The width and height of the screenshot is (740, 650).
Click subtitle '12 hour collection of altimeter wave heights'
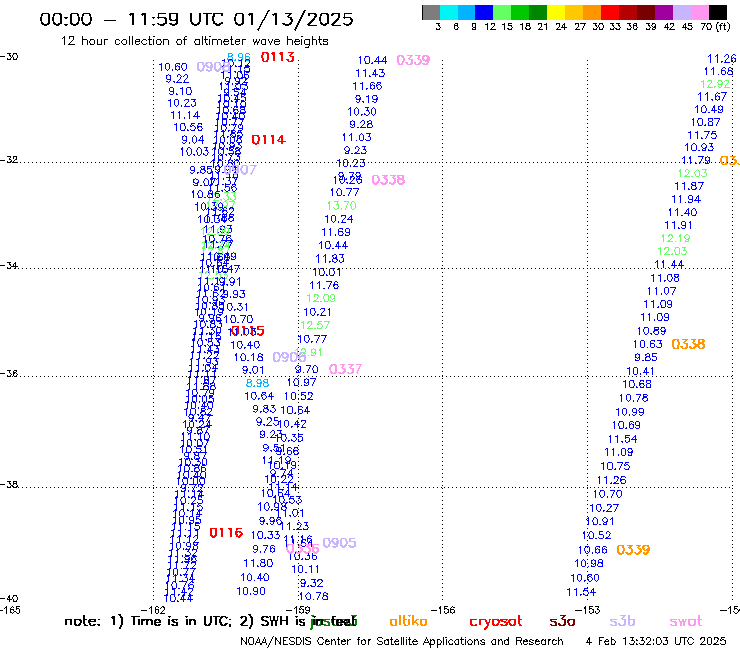point(194,41)
